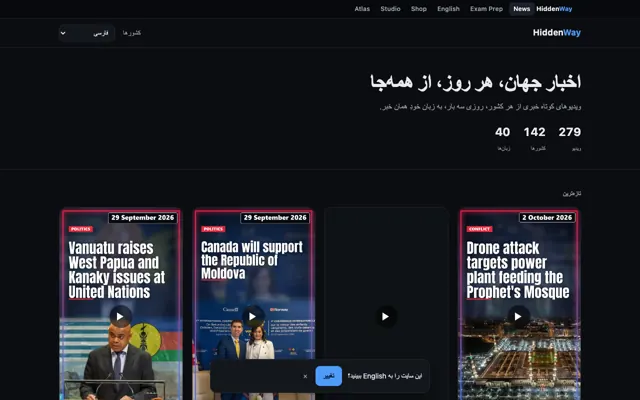Open headline 'Canada will support the Republic of Moldova'
Image resolution: width=640 pixels, height=400 pixels.
coord(252,260)
